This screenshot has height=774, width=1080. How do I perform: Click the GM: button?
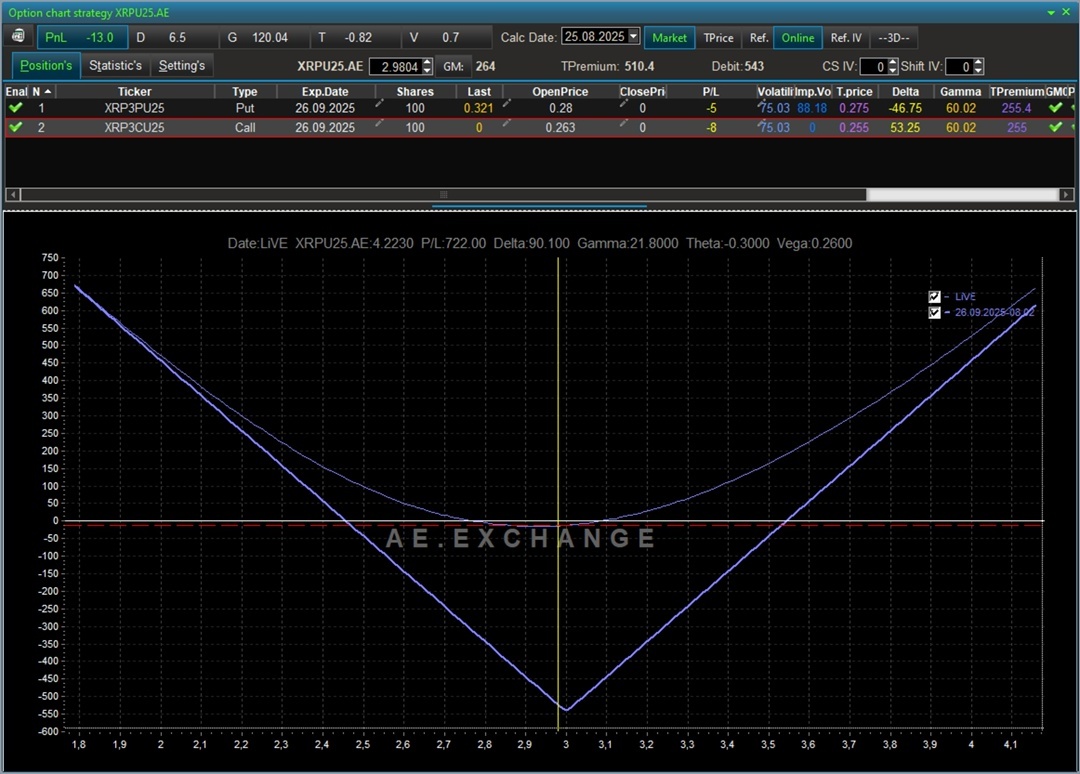point(453,67)
